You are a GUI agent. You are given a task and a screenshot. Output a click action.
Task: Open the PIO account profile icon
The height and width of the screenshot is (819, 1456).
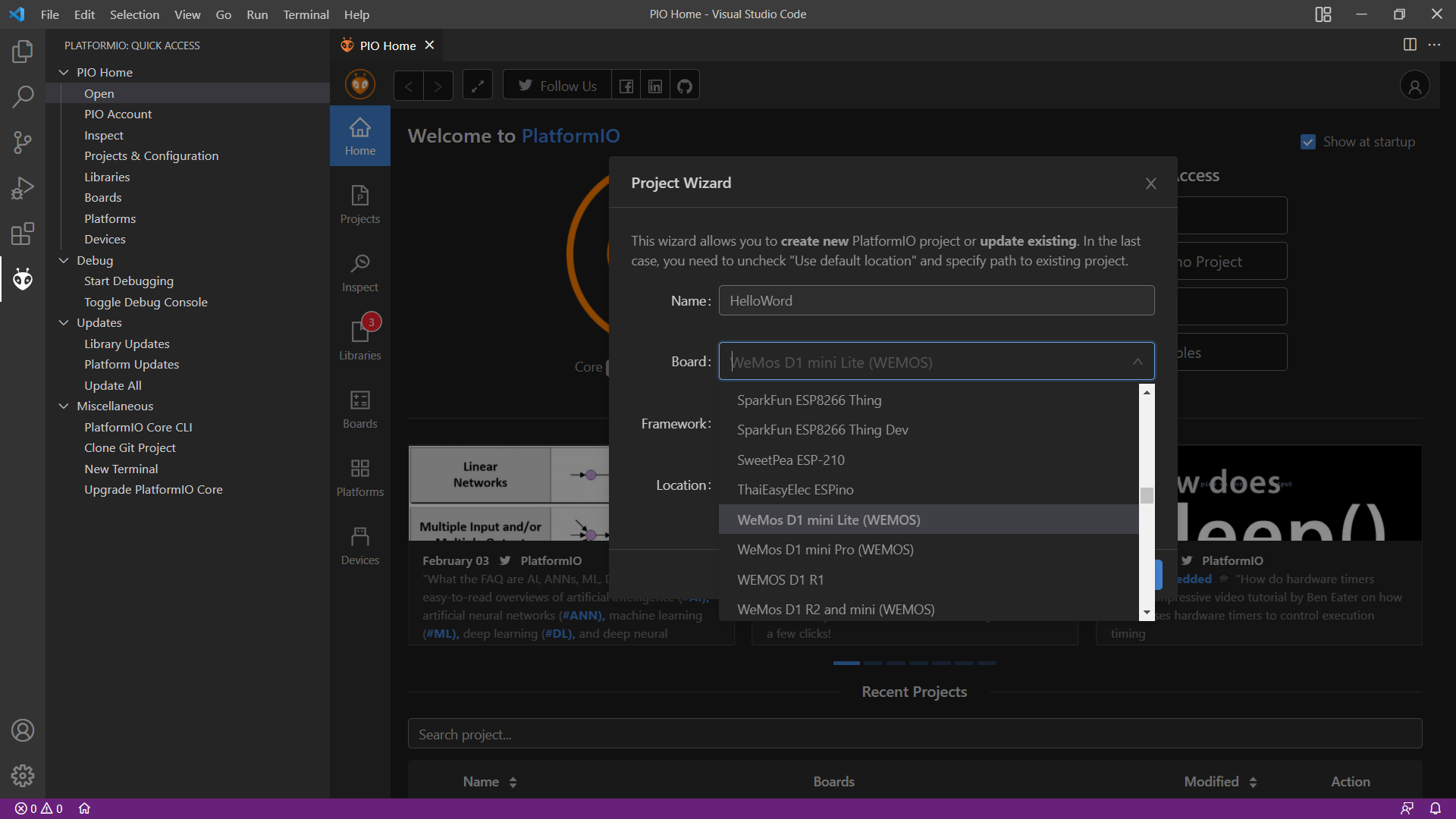(x=1414, y=86)
